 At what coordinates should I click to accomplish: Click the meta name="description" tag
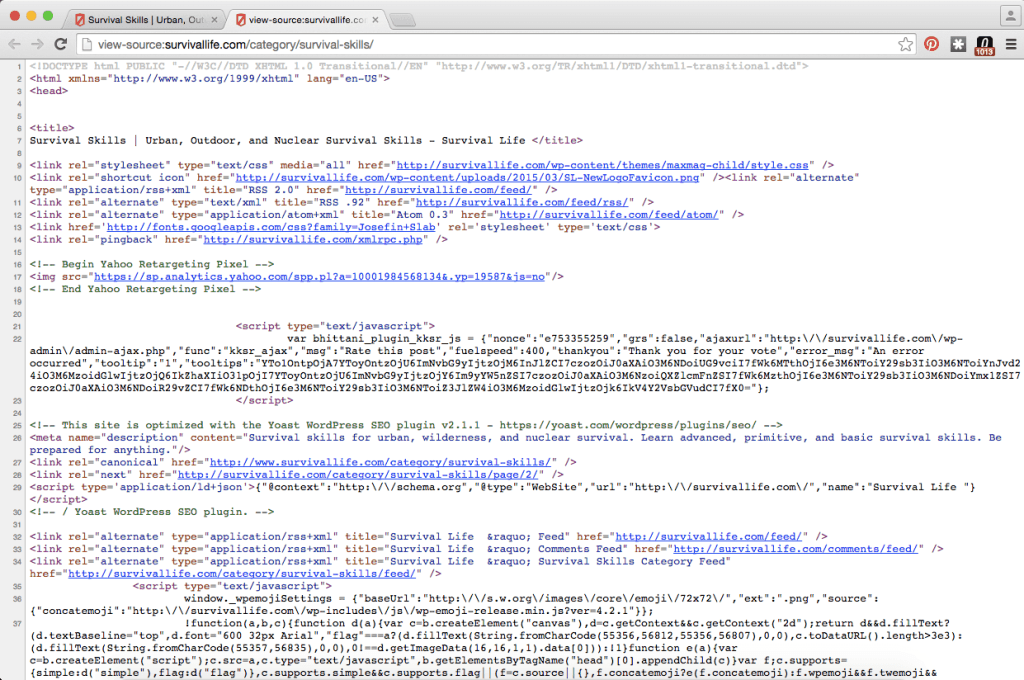[515, 444]
